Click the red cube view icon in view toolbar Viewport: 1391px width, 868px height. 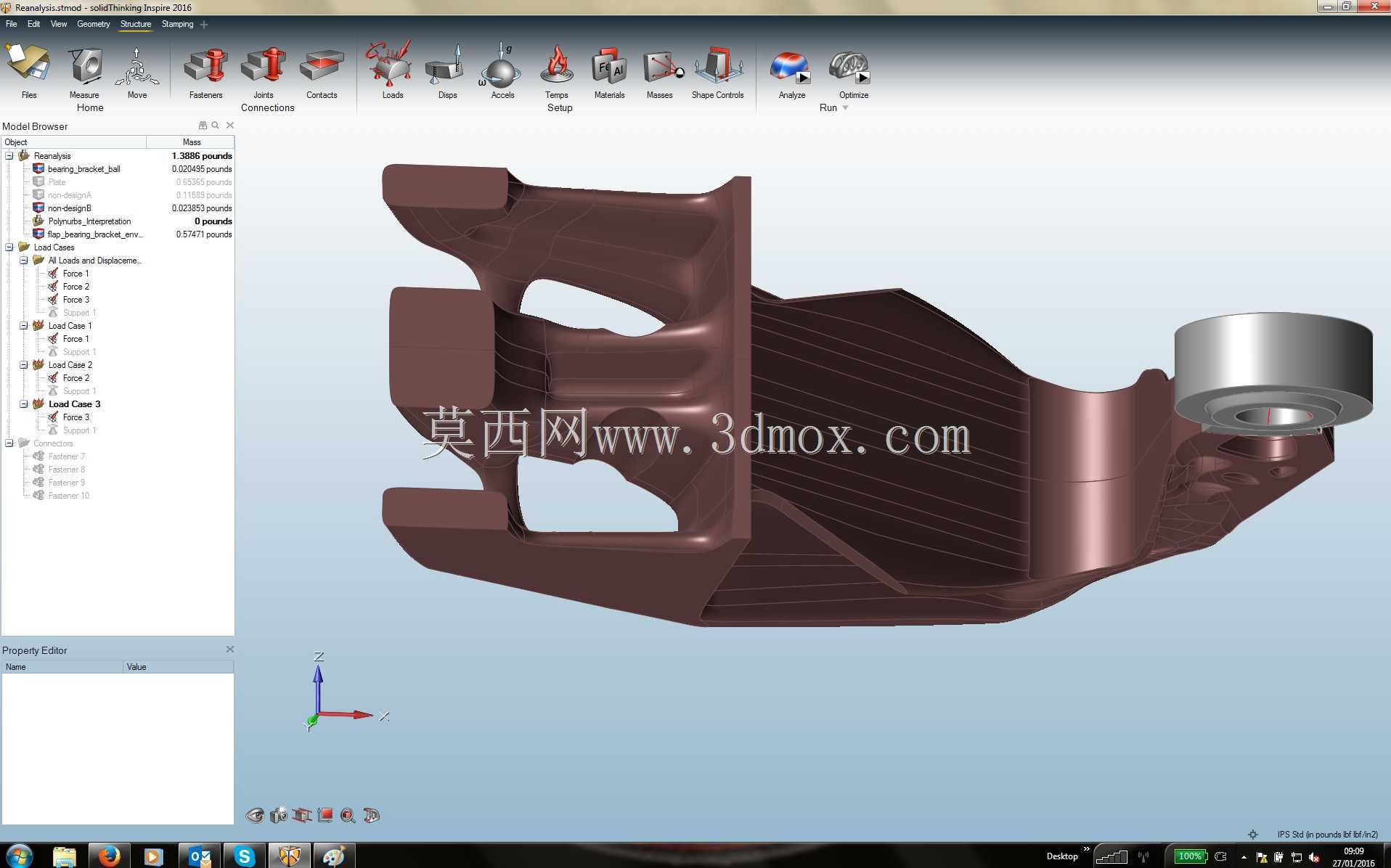pyautogui.click(x=325, y=815)
